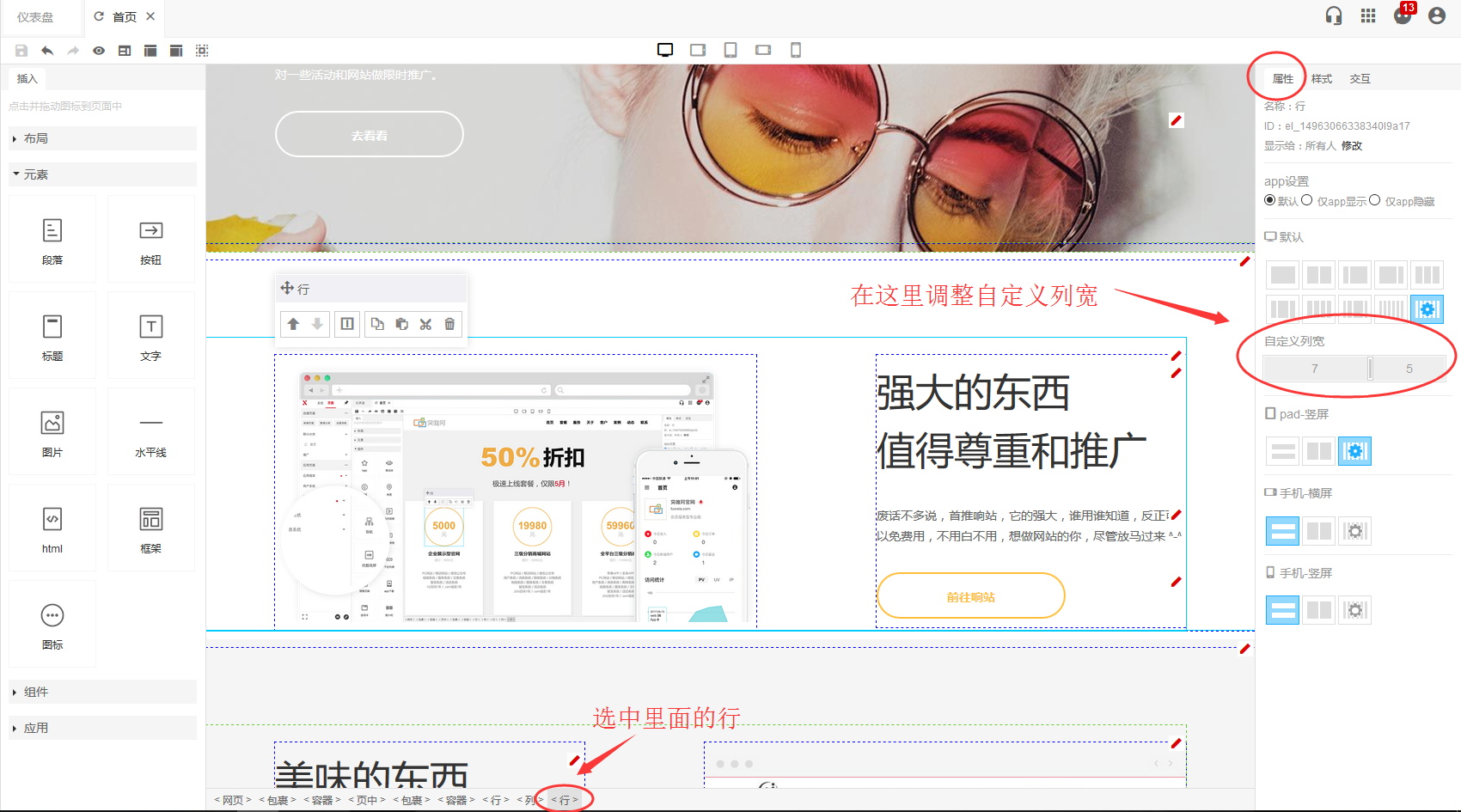
Task: Delete the row with the trash icon
Action: (449, 324)
